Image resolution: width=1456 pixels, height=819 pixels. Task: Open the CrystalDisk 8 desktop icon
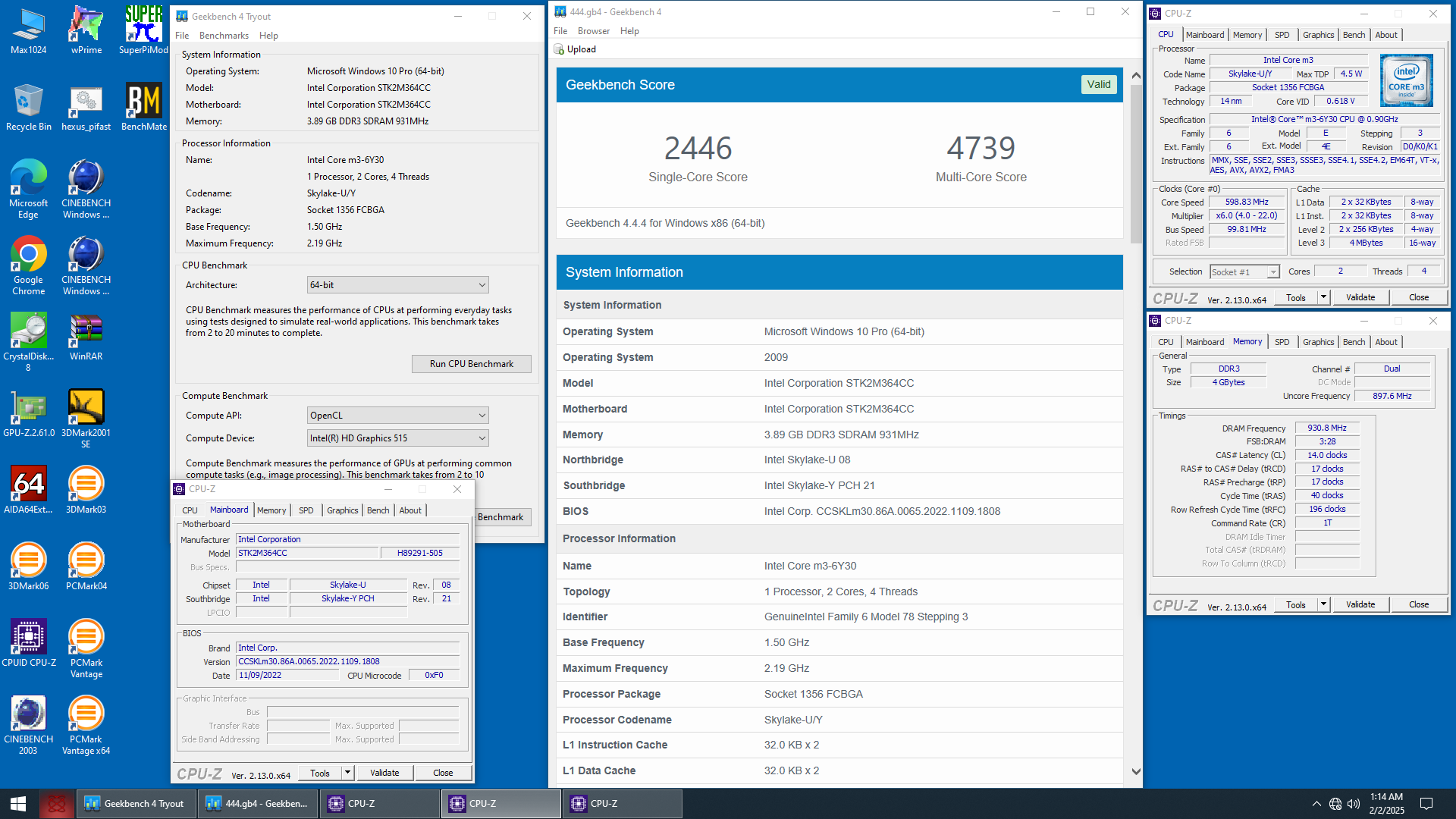pos(28,342)
